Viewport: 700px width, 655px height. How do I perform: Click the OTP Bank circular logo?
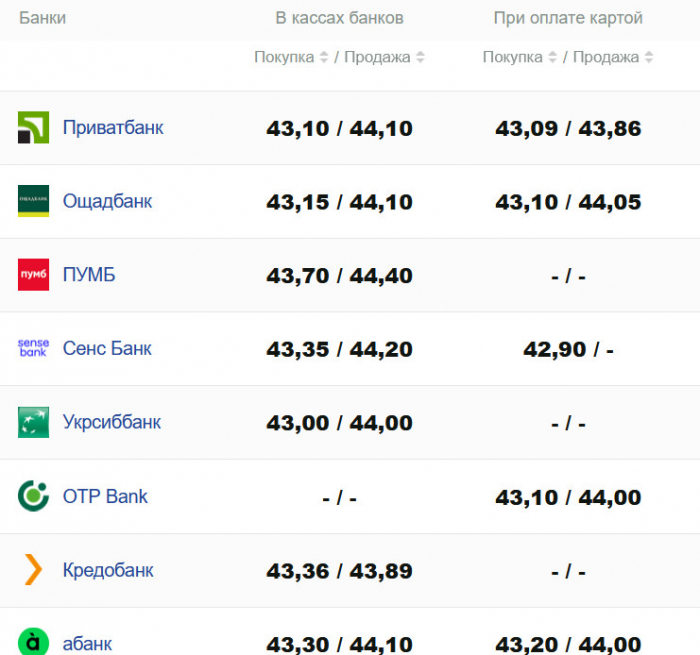pyautogui.click(x=33, y=496)
